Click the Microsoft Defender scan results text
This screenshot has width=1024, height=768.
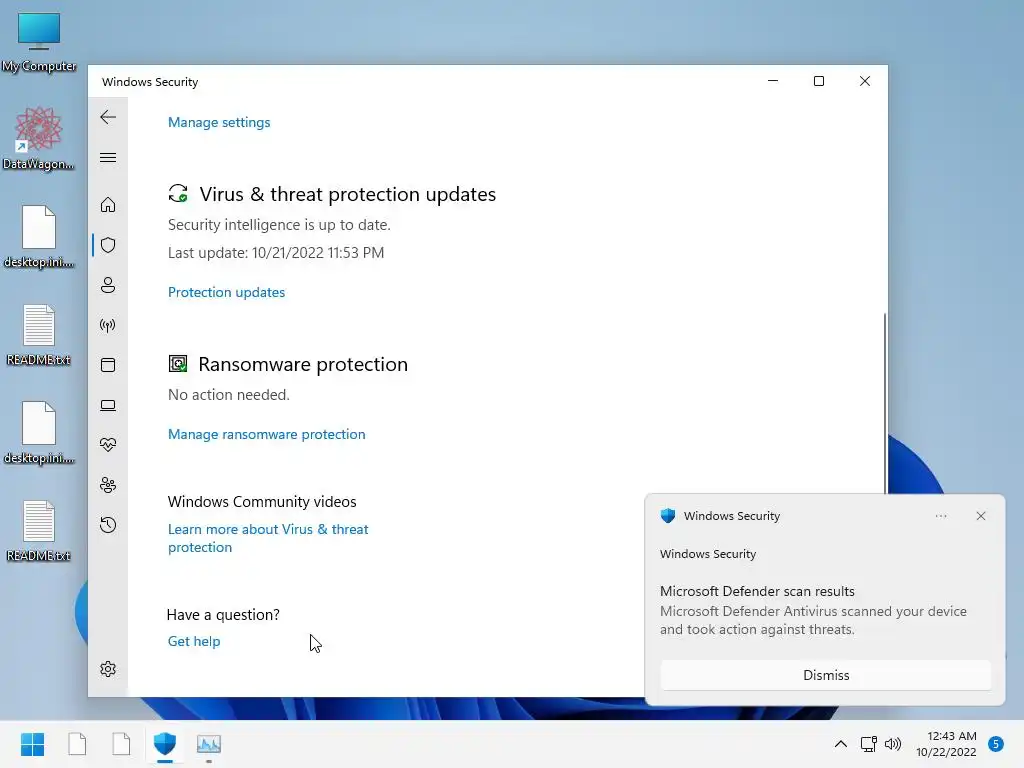tap(757, 591)
